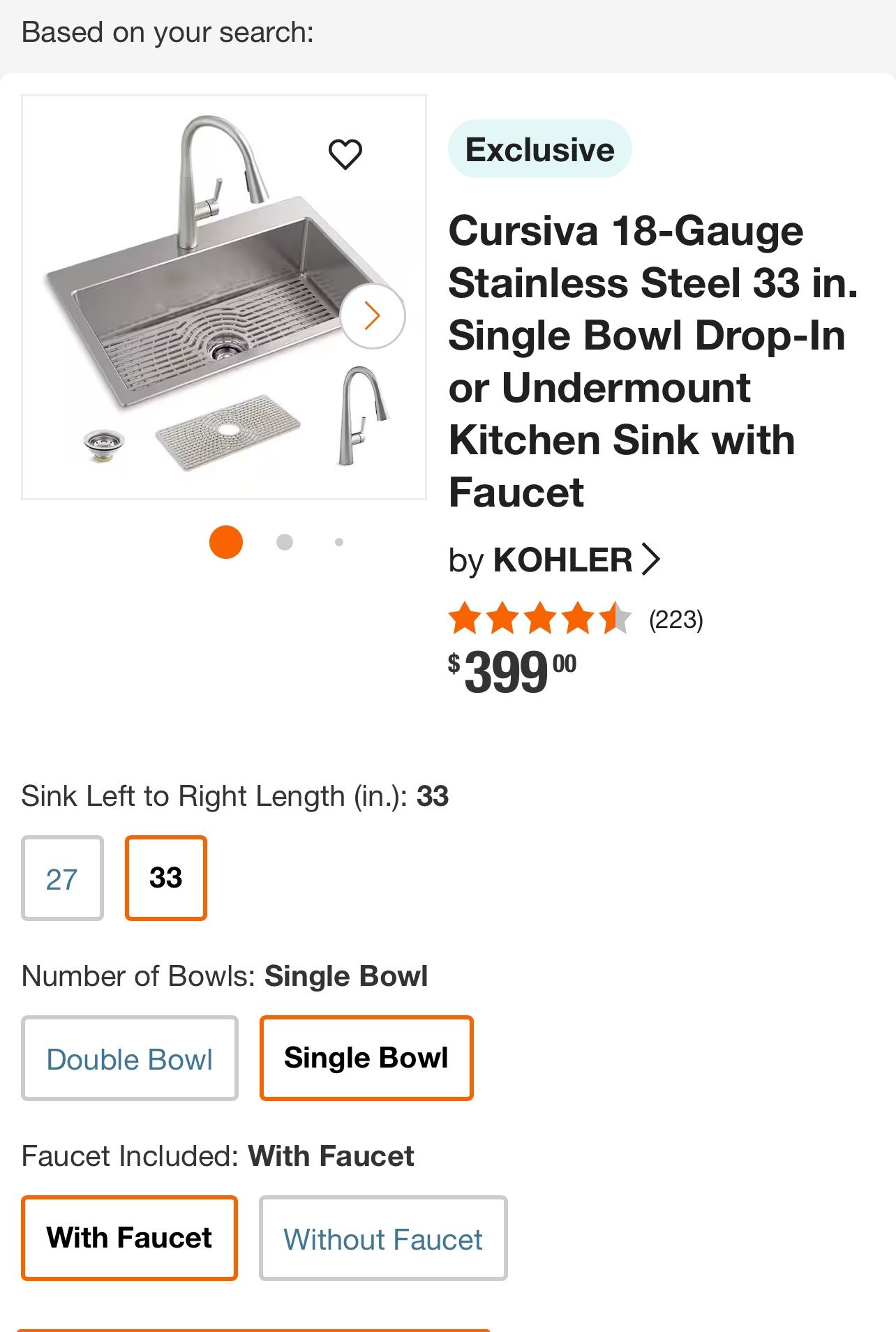Choose the Double Bowl option
Viewport: 896px width, 1332px height.
coord(130,1058)
